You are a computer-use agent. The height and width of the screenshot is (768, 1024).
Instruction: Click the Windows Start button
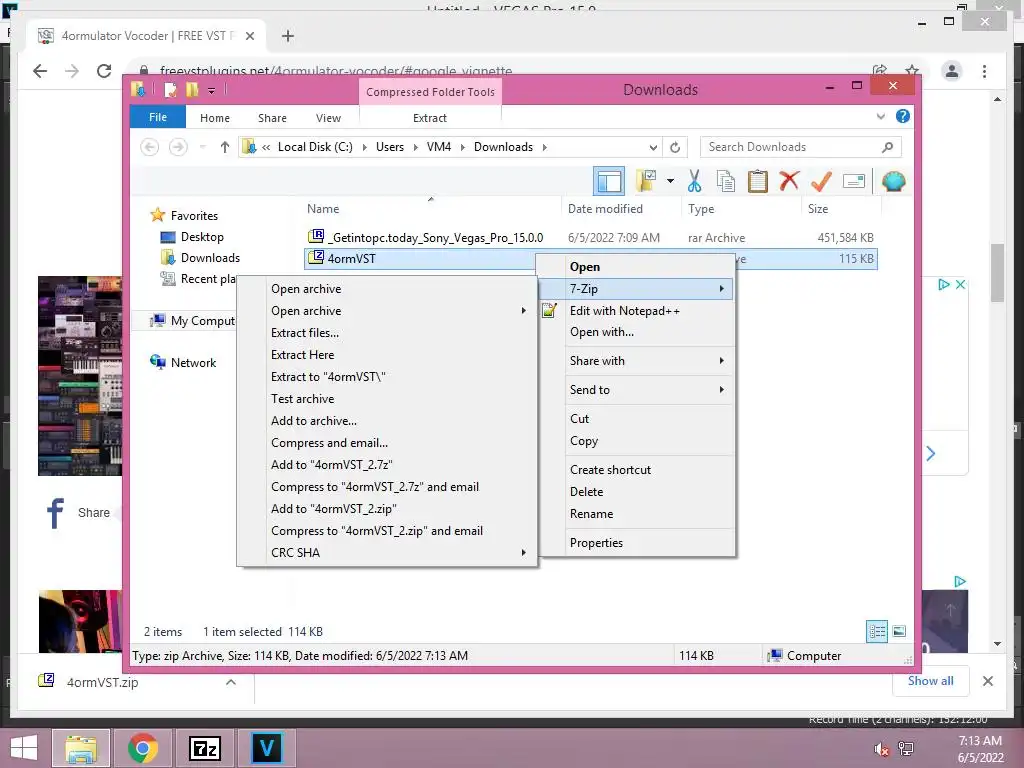[x=24, y=748]
